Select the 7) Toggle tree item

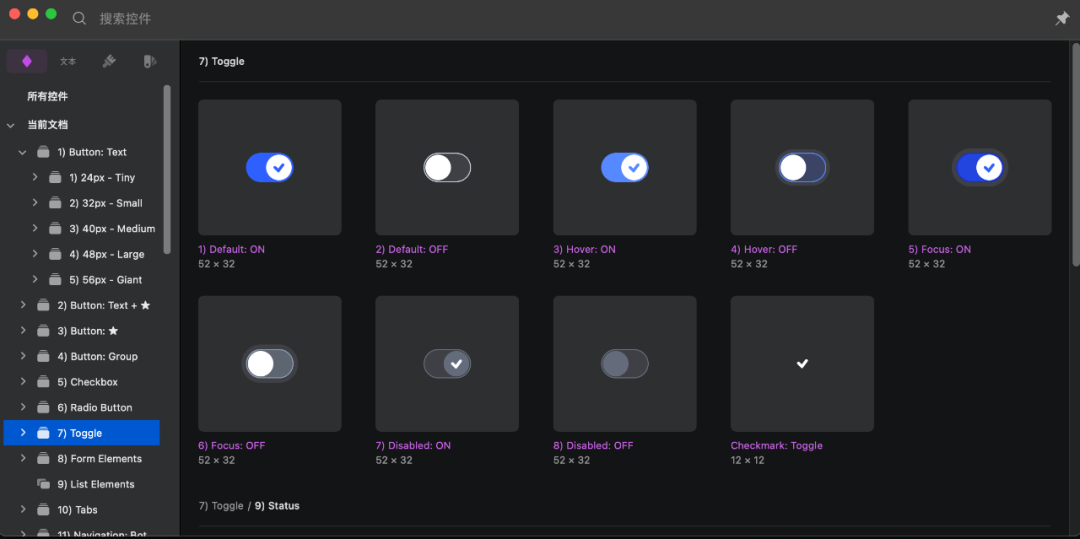point(81,433)
